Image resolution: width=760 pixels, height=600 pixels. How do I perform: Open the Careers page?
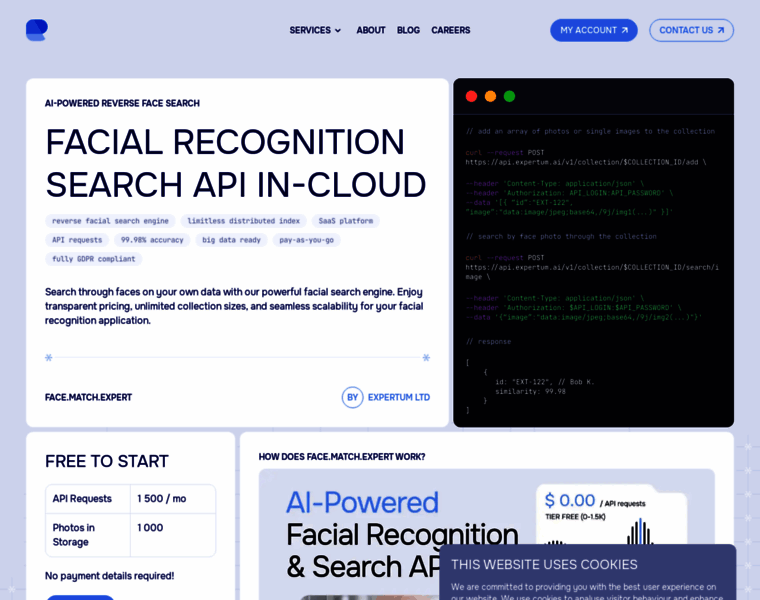pyautogui.click(x=451, y=30)
